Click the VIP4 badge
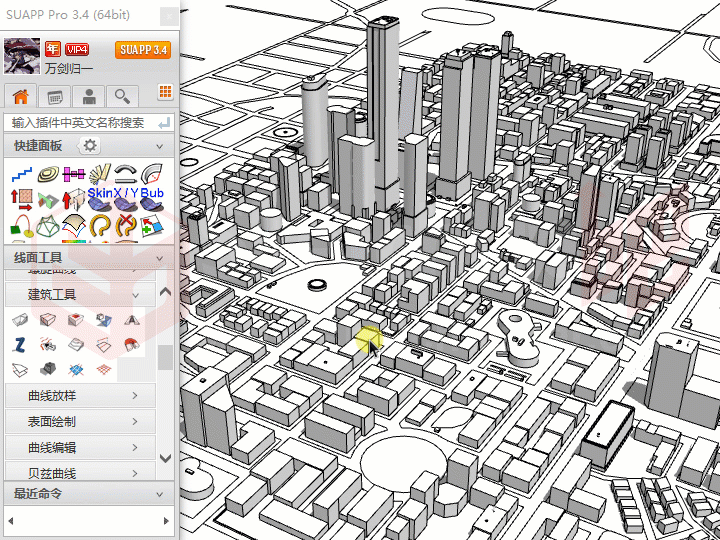This screenshot has width=720, height=540. tap(77, 49)
